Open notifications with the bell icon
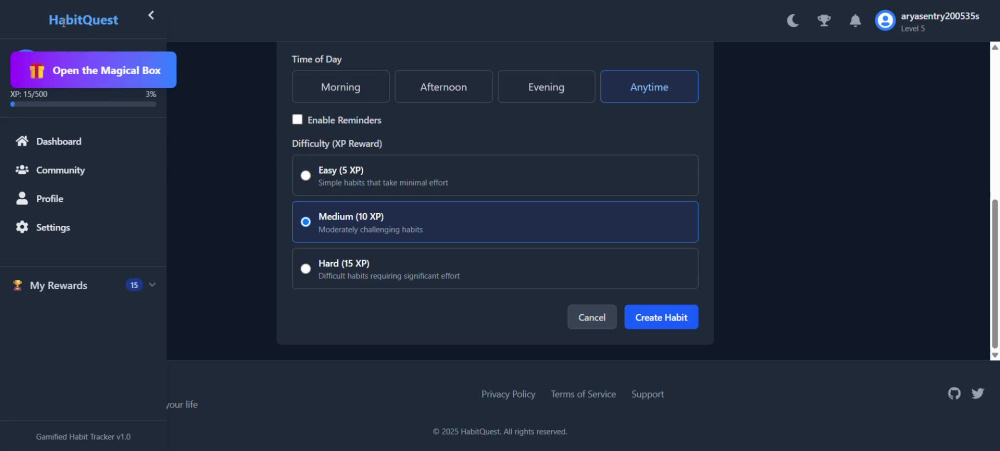 (x=855, y=21)
